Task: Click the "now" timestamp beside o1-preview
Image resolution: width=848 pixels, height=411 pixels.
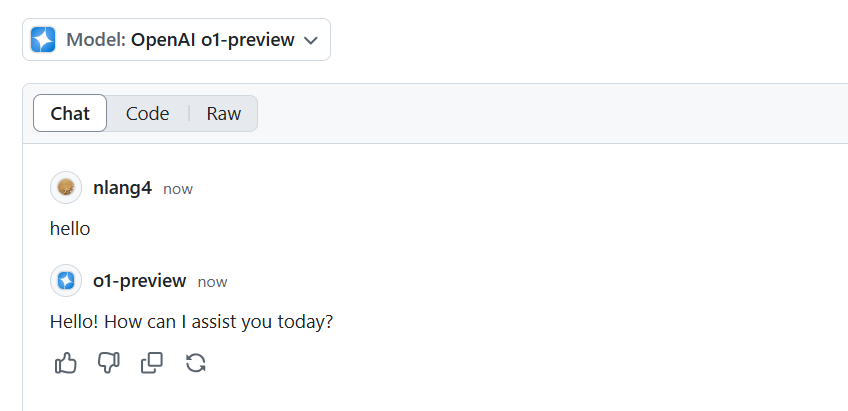Action: (213, 282)
